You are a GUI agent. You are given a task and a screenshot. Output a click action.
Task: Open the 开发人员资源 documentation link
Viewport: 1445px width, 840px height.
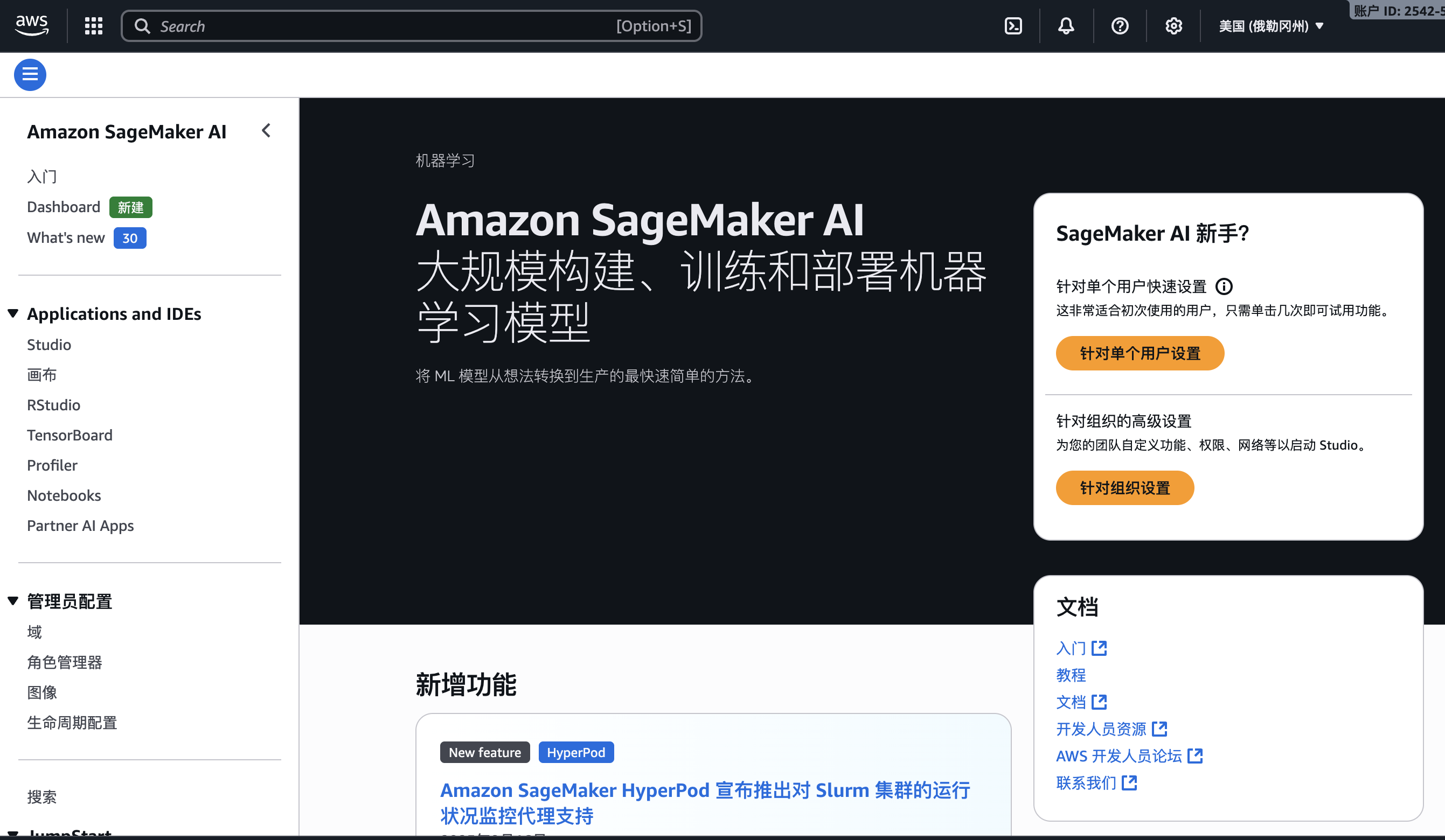click(1101, 729)
